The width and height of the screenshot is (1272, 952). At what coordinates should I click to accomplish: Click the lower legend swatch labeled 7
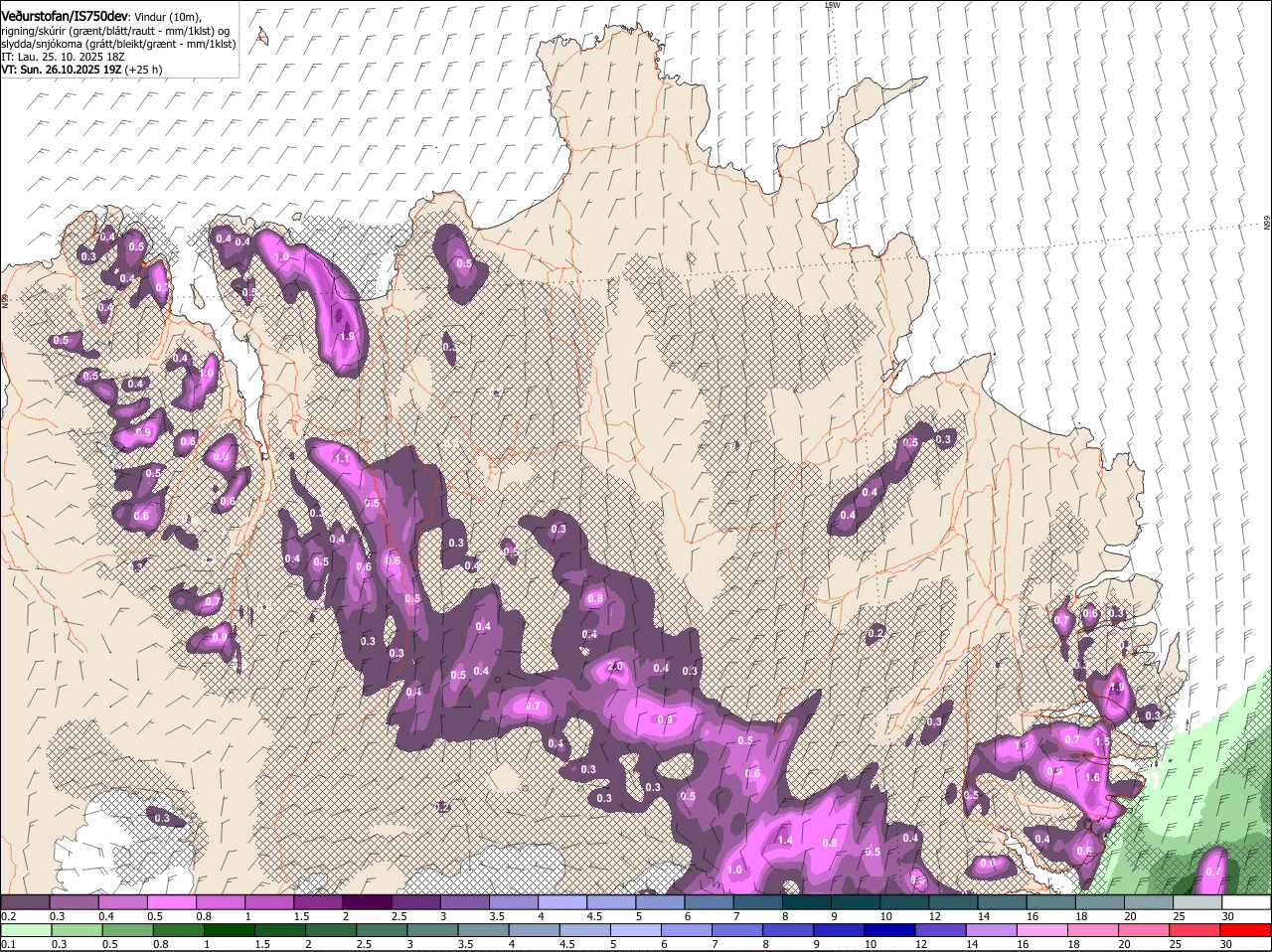[x=736, y=931]
